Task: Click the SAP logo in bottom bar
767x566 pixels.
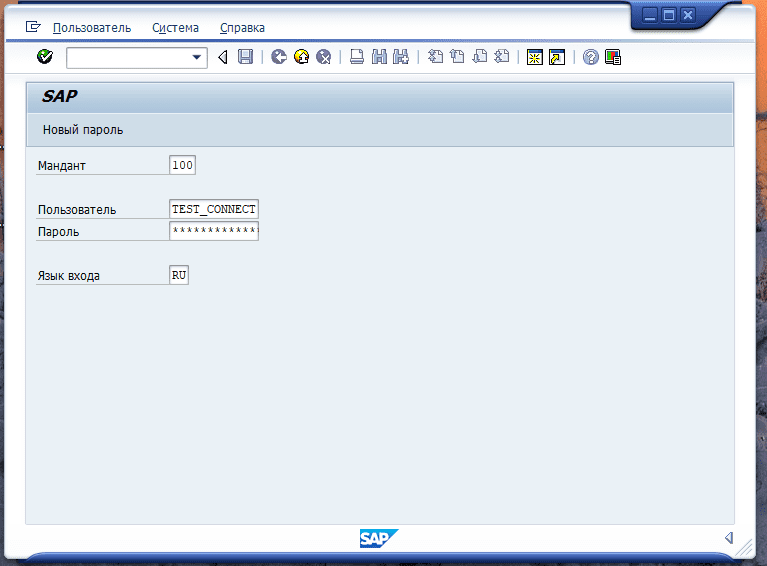Action: 378,539
